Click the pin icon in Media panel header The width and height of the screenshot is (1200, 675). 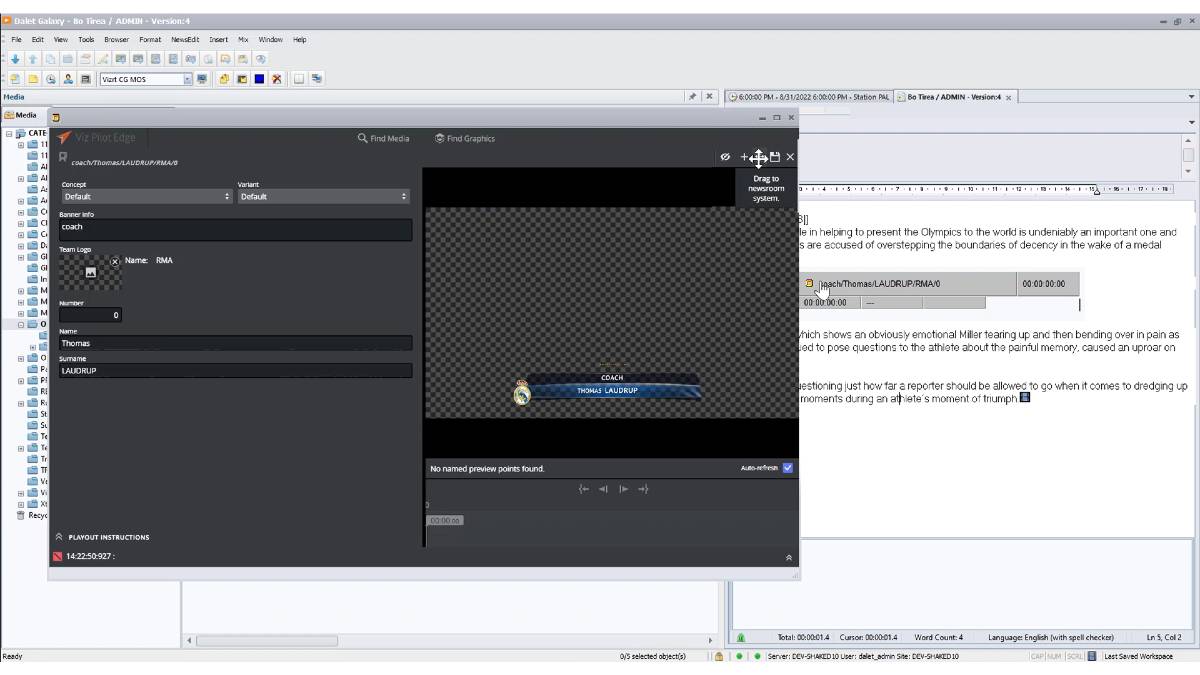[x=692, y=97]
